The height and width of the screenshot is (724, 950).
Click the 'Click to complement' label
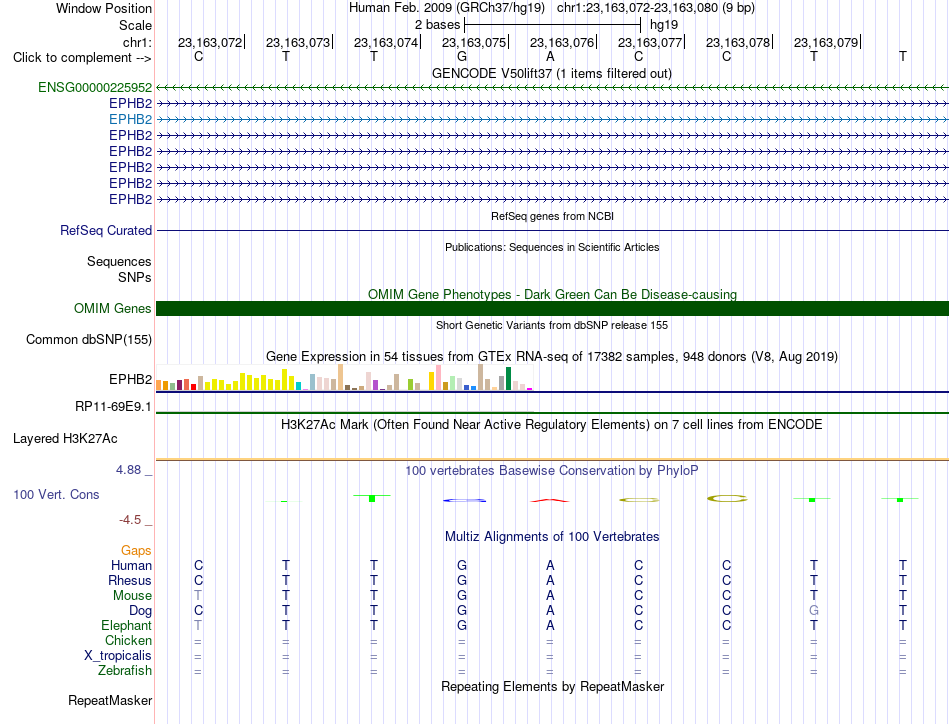[x=82, y=58]
